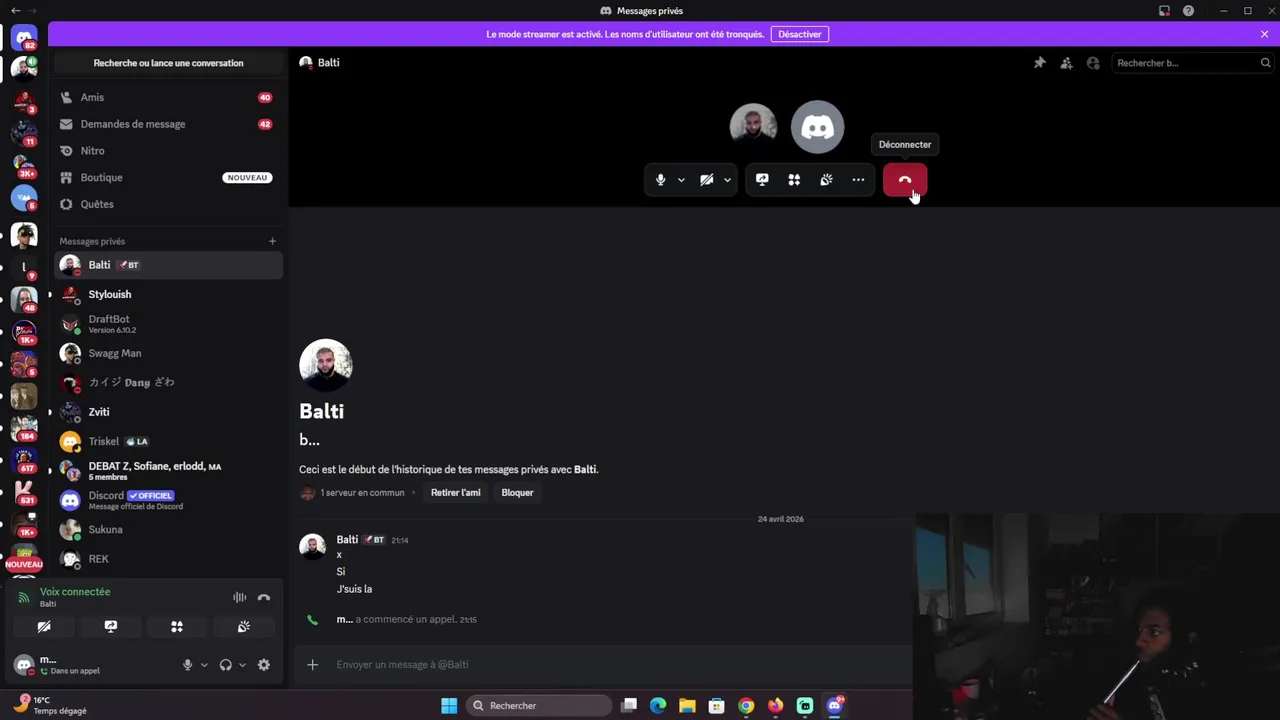Click the Retirer l'ami button

click(x=455, y=492)
